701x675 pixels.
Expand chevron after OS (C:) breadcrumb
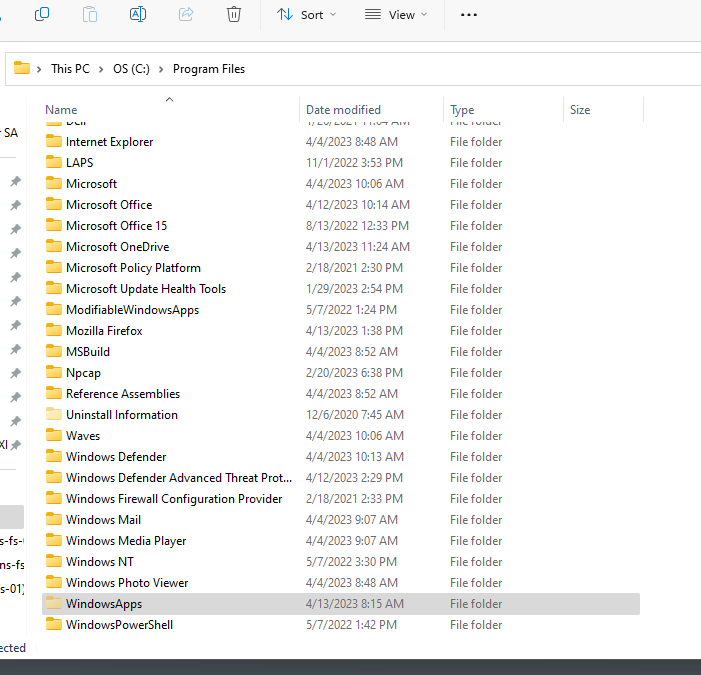[161, 69]
